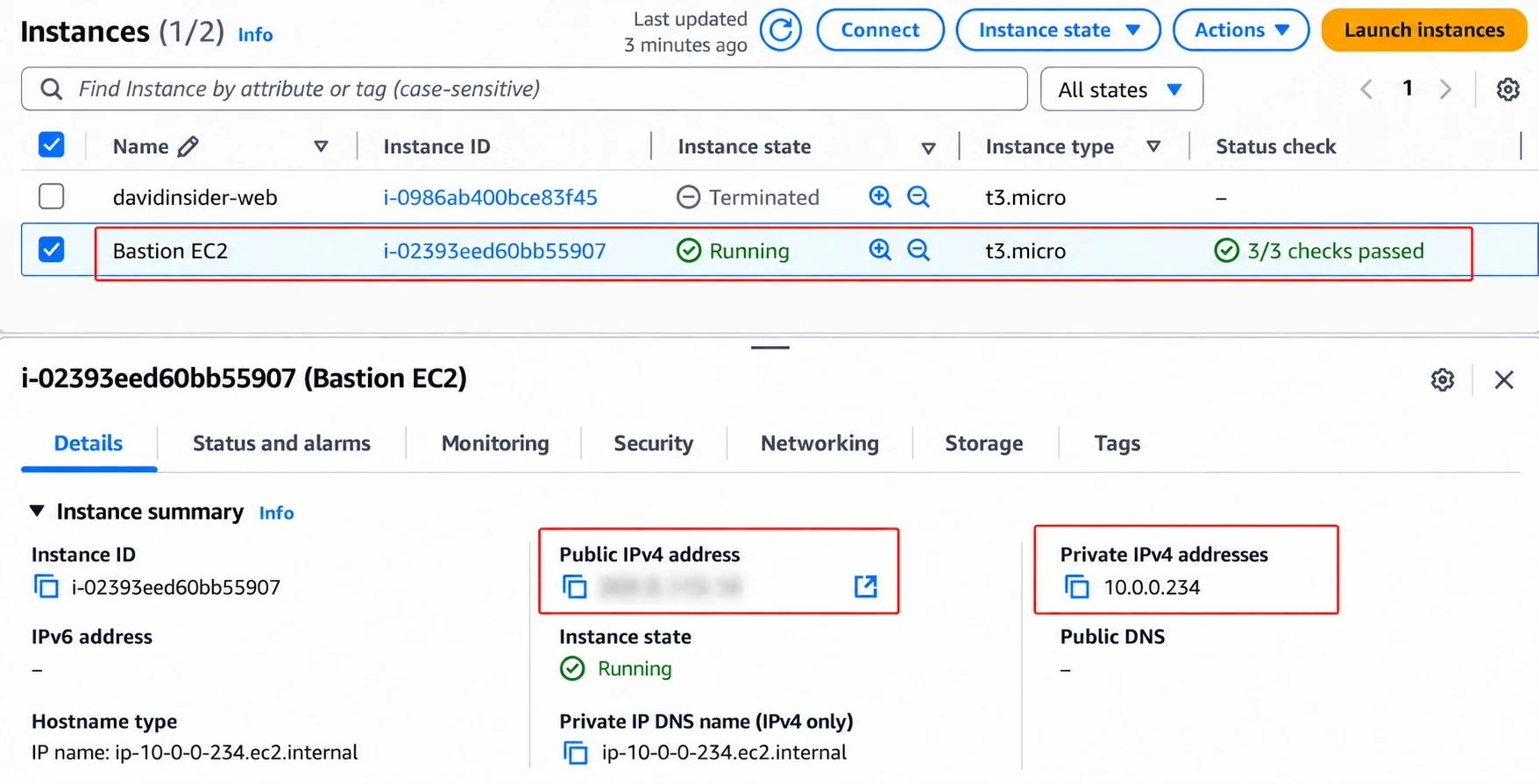This screenshot has height=784, width=1539.
Task: Focus the Find Instance search field
Action: 524,89
